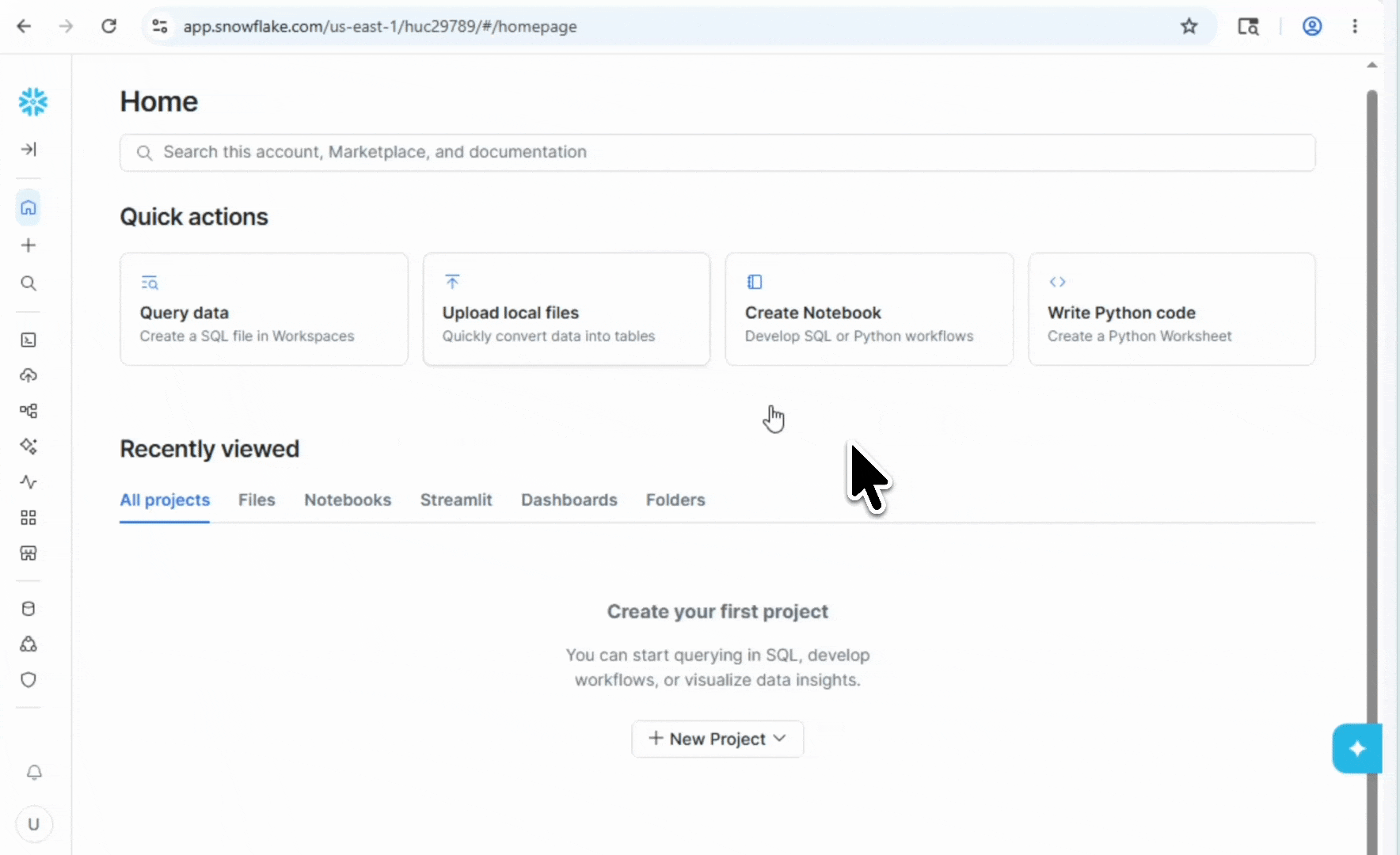Go back with browser back arrow
1400x855 pixels.
pyautogui.click(x=25, y=26)
